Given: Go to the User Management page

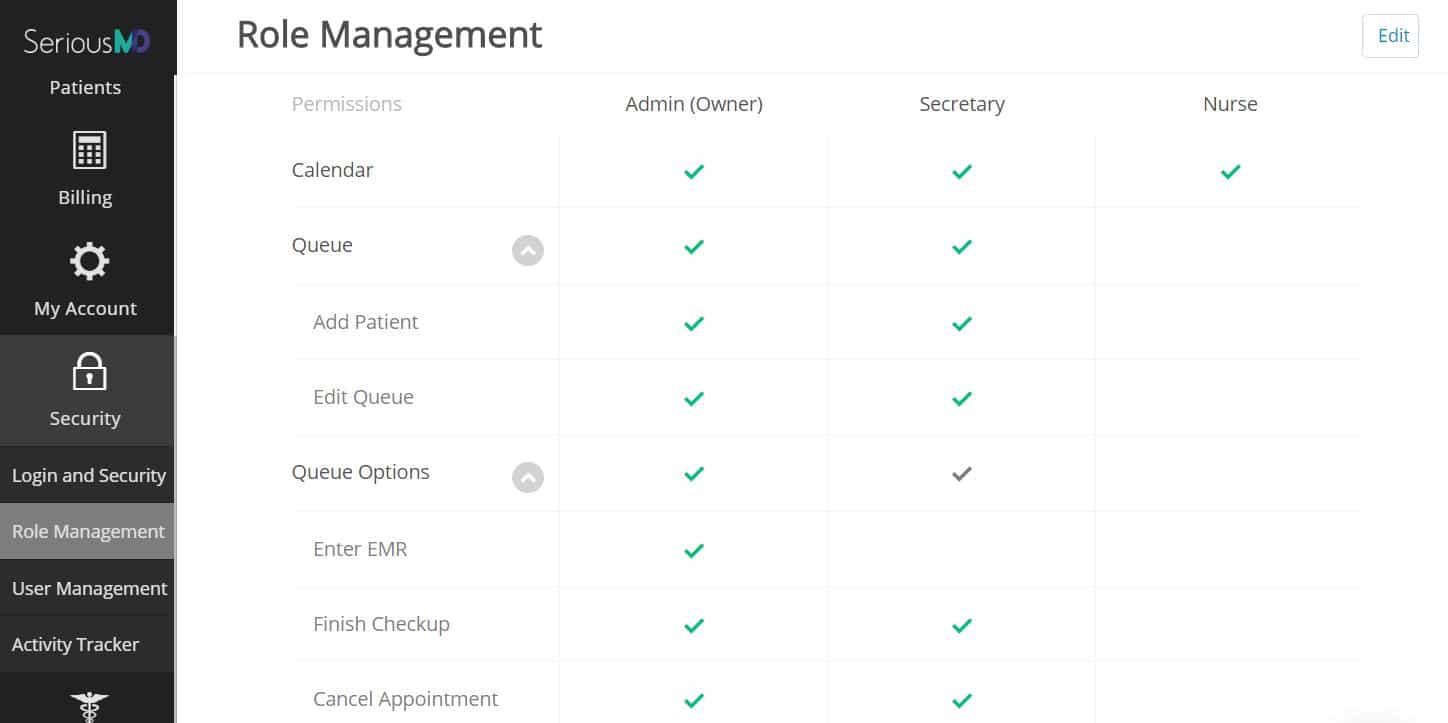Looking at the screenshot, I should pyautogui.click(x=88, y=588).
